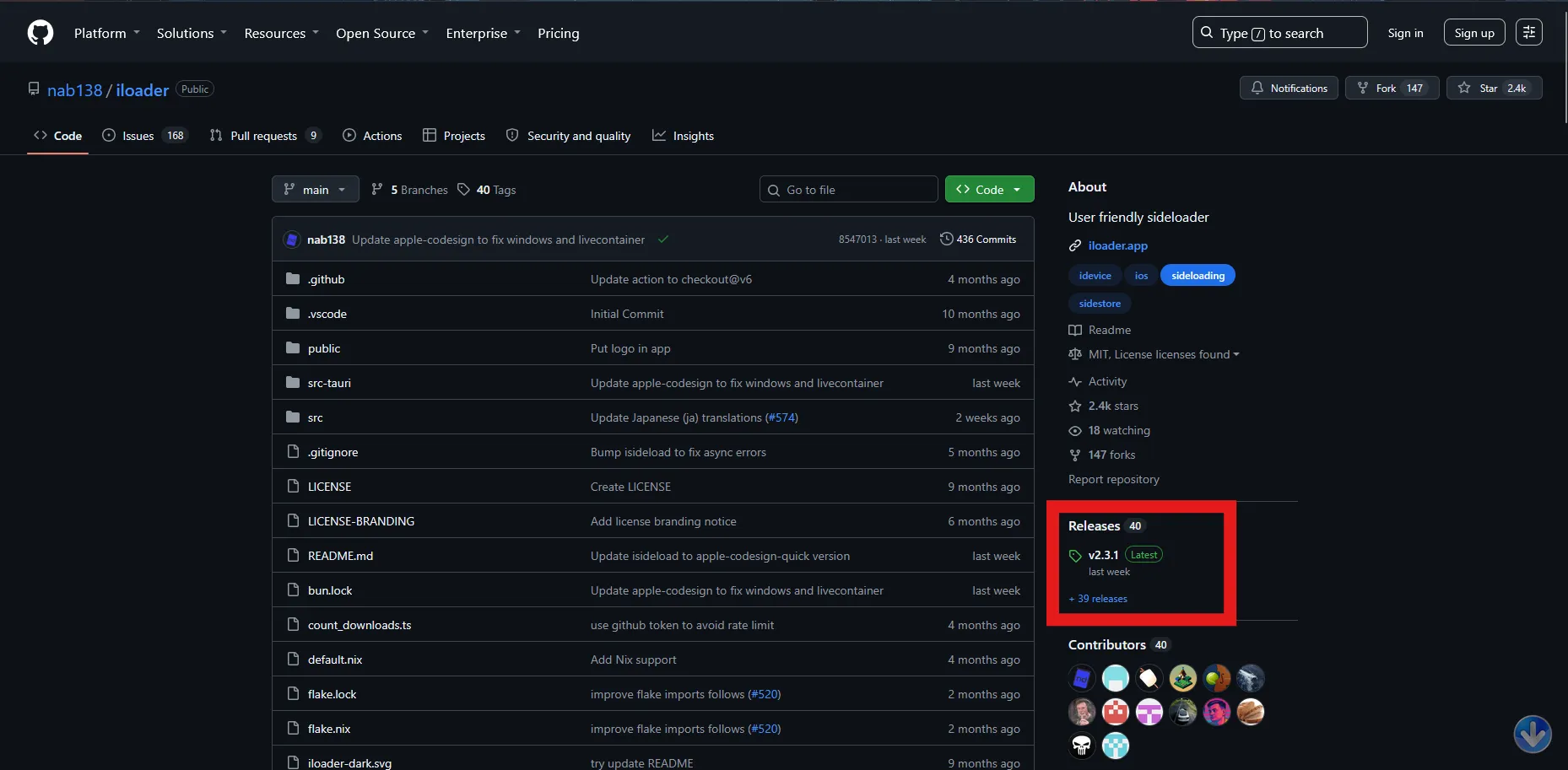Open the README.md file
Image resolution: width=1568 pixels, height=770 pixels.
(x=340, y=556)
